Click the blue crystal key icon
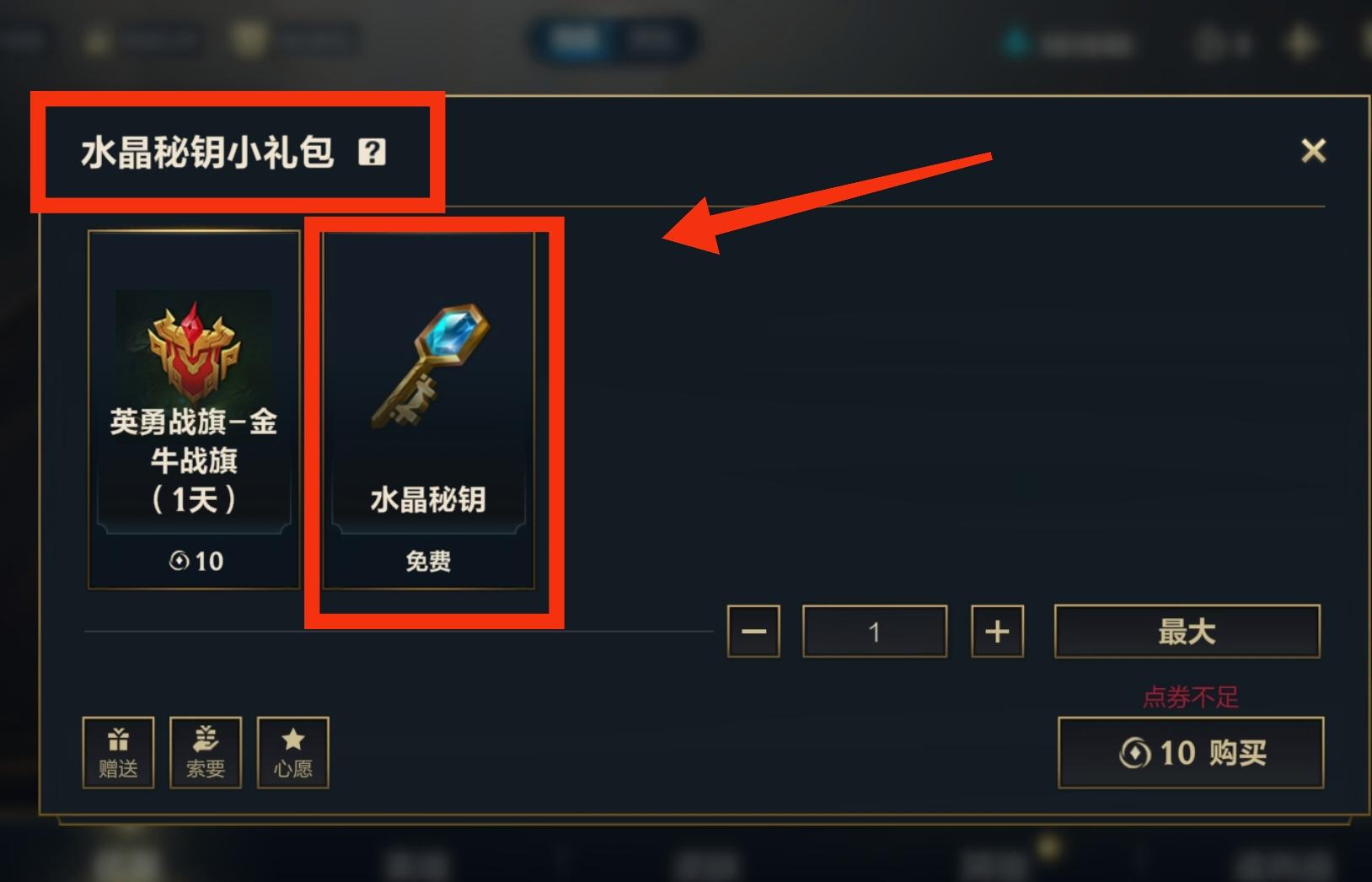The image size is (1372, 882). [x=430, y=365]
